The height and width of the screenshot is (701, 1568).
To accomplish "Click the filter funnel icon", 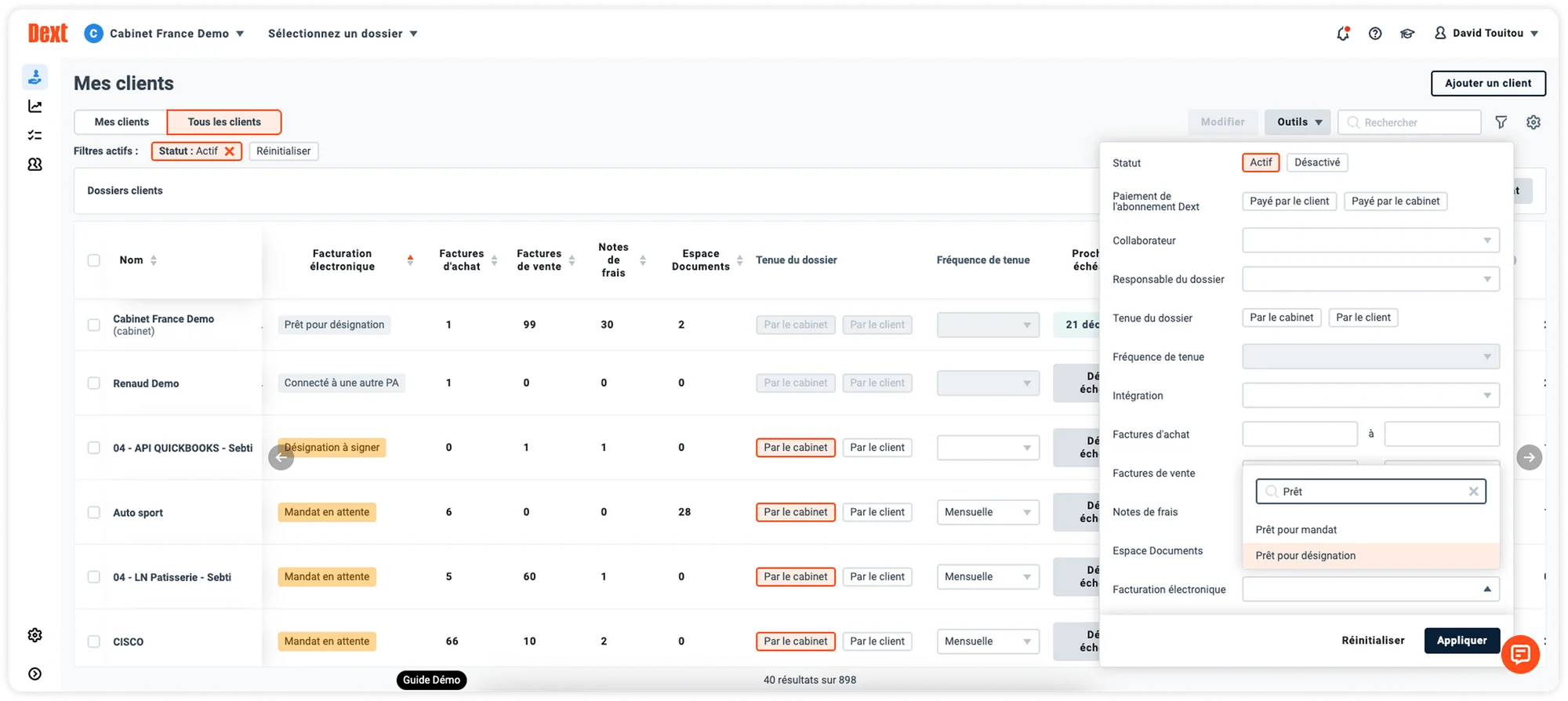I will point(1501,122).
